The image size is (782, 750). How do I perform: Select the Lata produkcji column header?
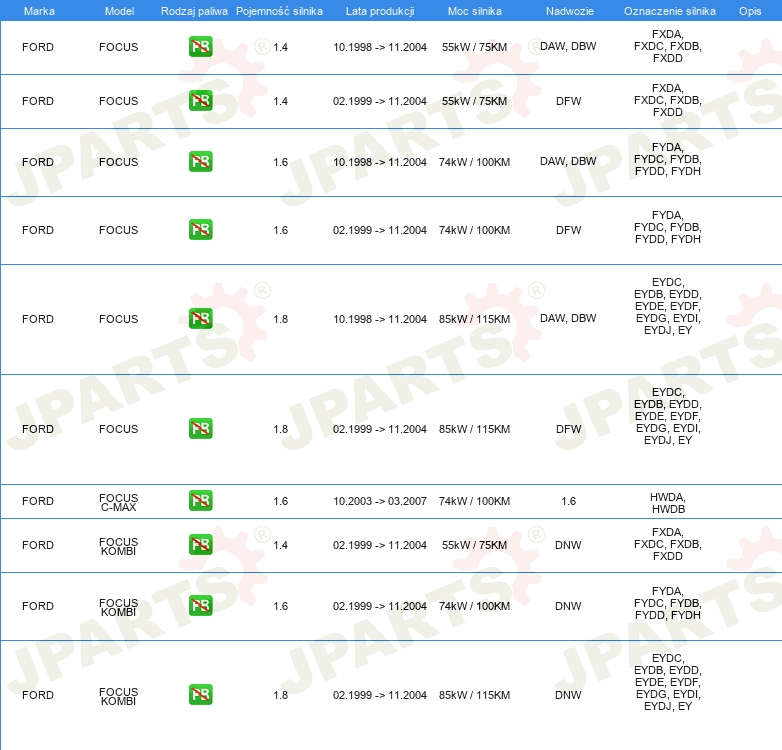point(380,11)
